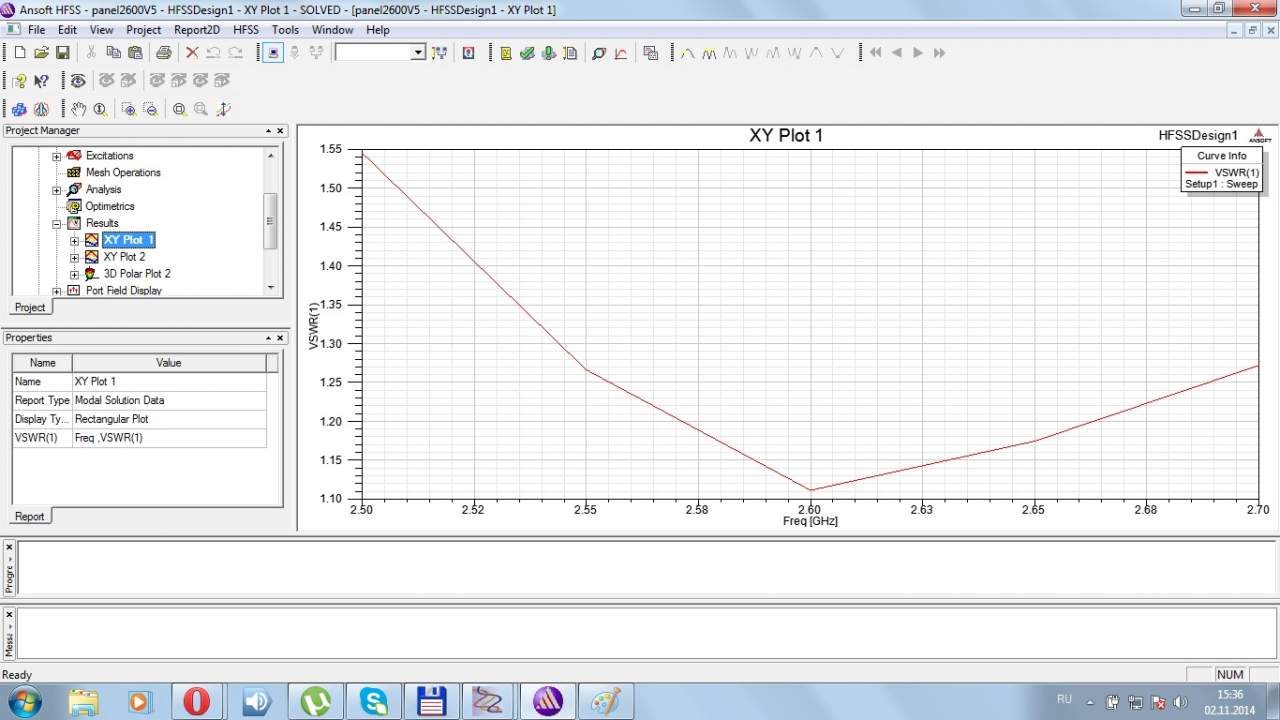
Task: Switch to the Report tab in Properties
Action: pos(29,516)
